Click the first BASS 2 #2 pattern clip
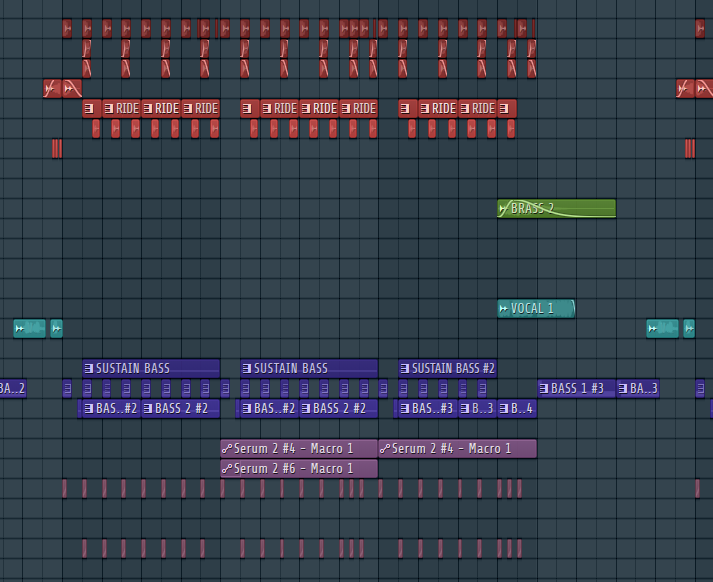 pyautogui.click(x=178, y=408)
